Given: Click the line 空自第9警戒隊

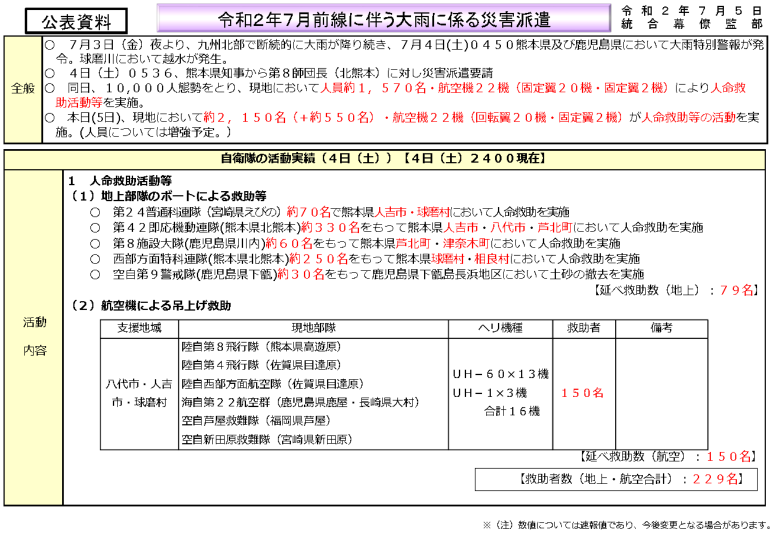Looking at the screenshot, I should (366, 274).
